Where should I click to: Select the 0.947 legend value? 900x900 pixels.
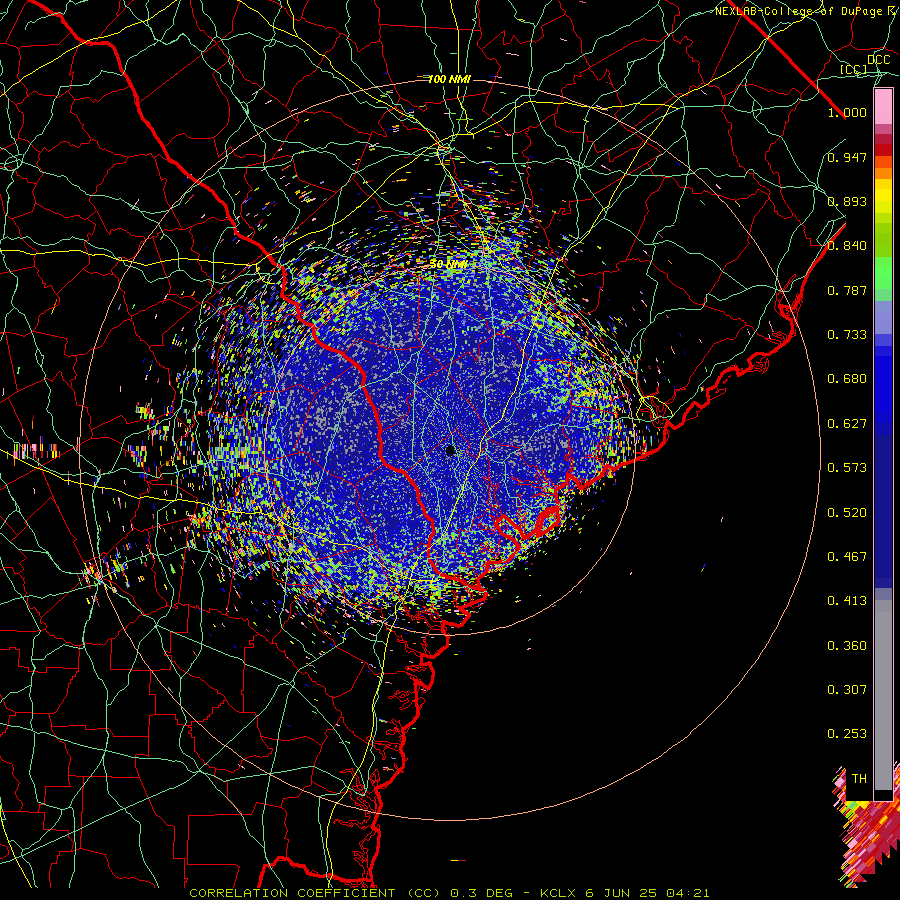click(847, 157)
